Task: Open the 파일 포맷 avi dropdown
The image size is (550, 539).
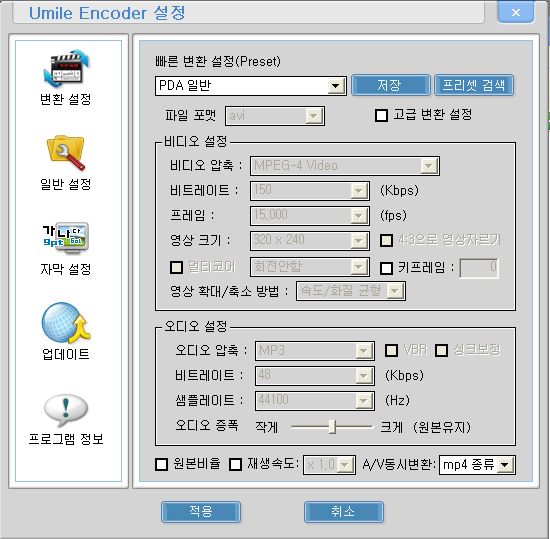Action: (x=275, y=116)
